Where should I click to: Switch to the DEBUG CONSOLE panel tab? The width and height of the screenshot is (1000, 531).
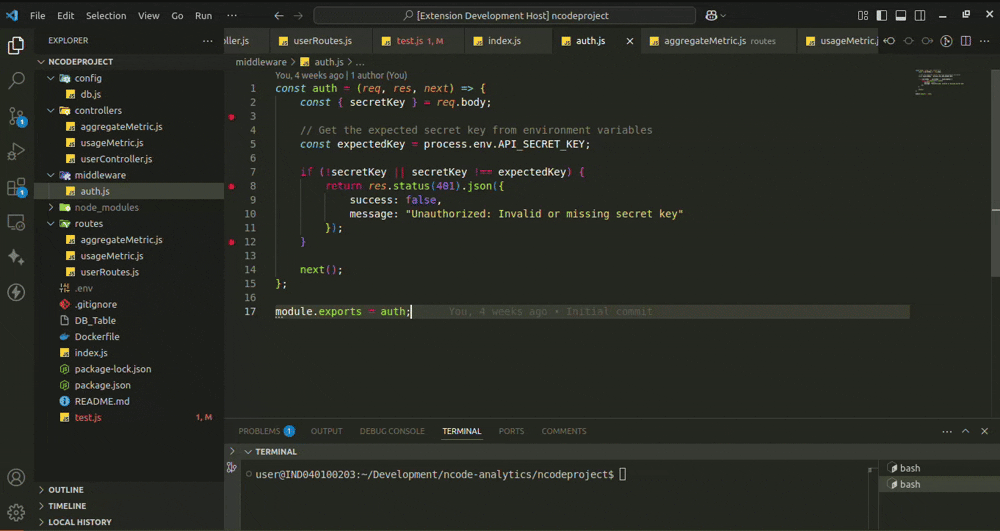click(x=392, y=432)
